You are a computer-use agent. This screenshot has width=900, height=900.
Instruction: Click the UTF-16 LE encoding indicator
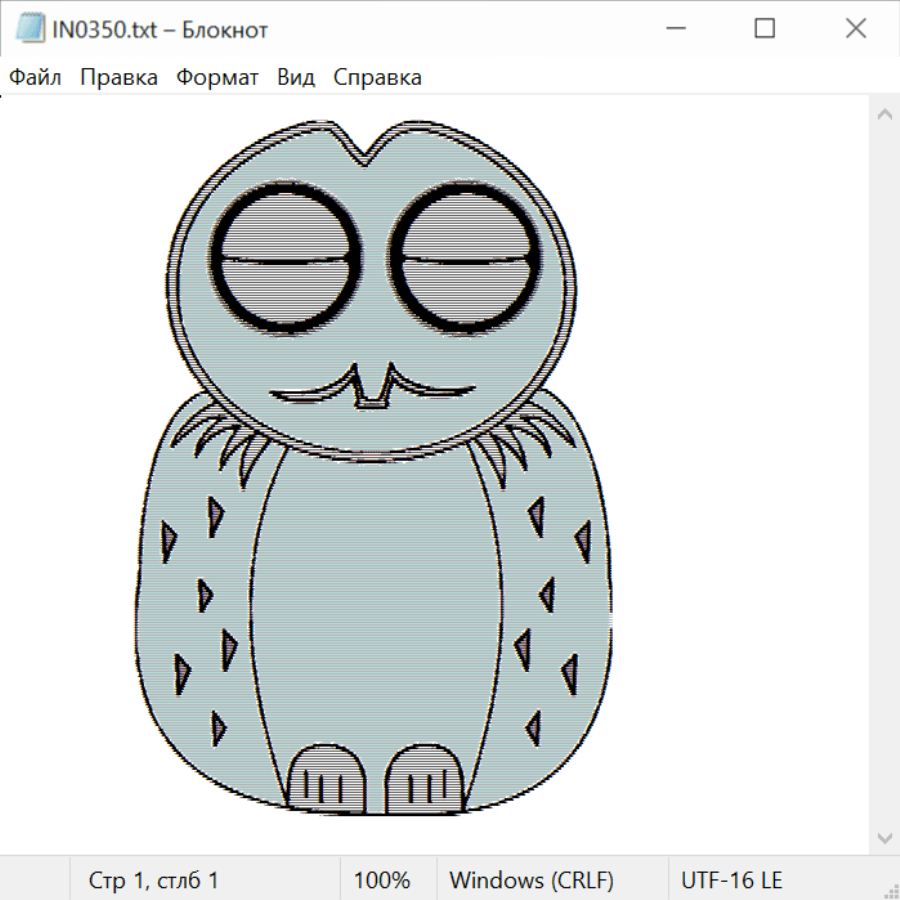click(732, 880)
